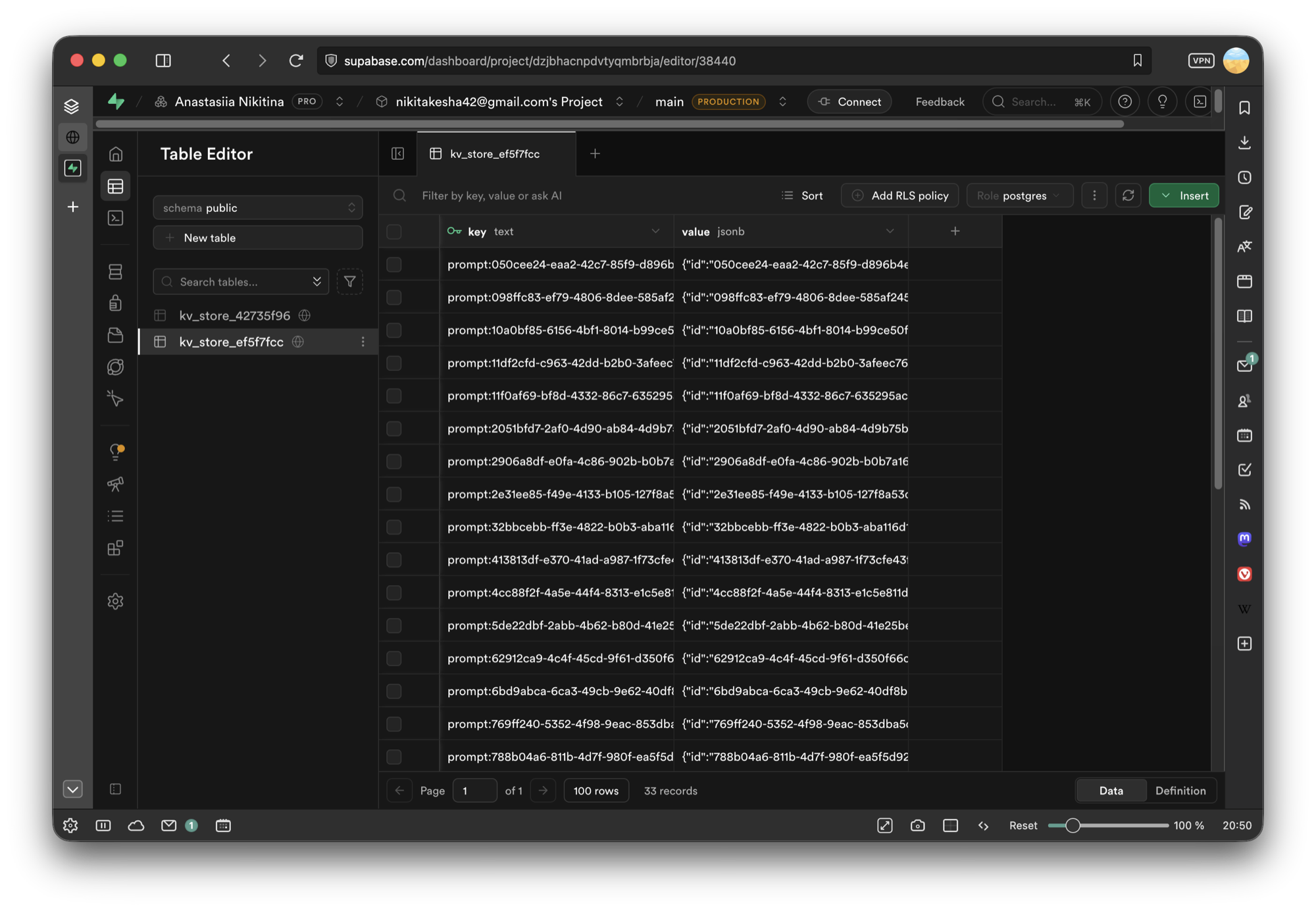Check row prompt:11df2cfd-c963

click(x=394, y=363)
